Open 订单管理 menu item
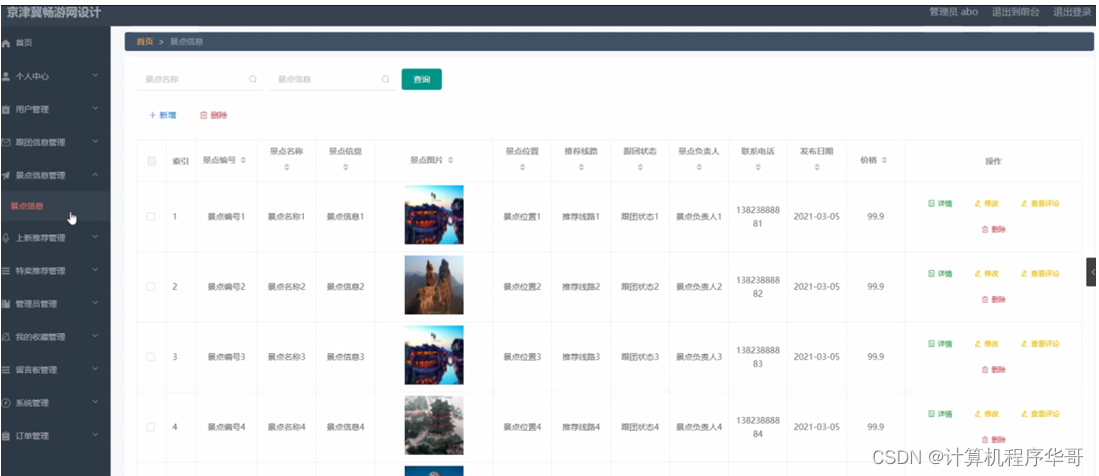1099x476 pixels. coord(55,435)
